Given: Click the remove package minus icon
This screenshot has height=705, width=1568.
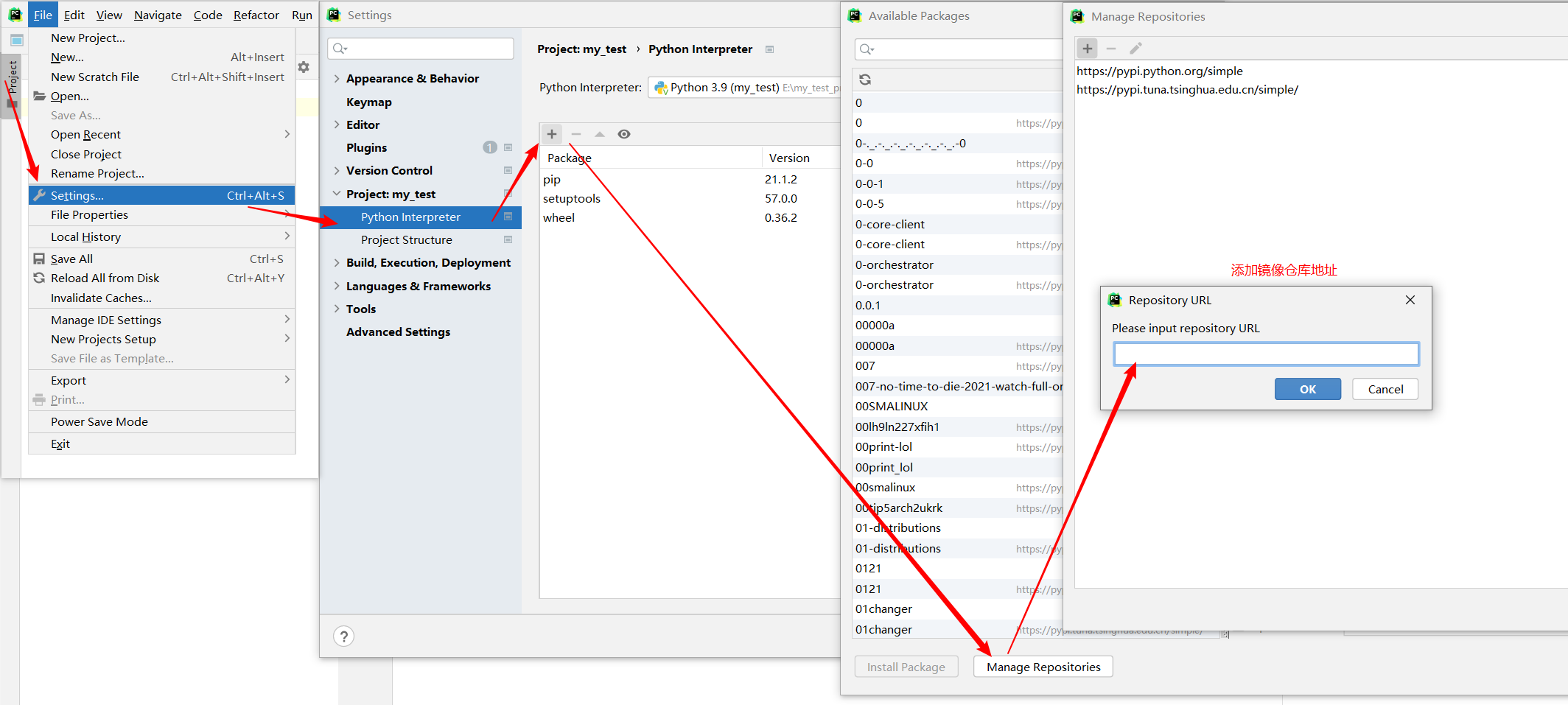Looking at the screenshot, I should pos(575,134).
